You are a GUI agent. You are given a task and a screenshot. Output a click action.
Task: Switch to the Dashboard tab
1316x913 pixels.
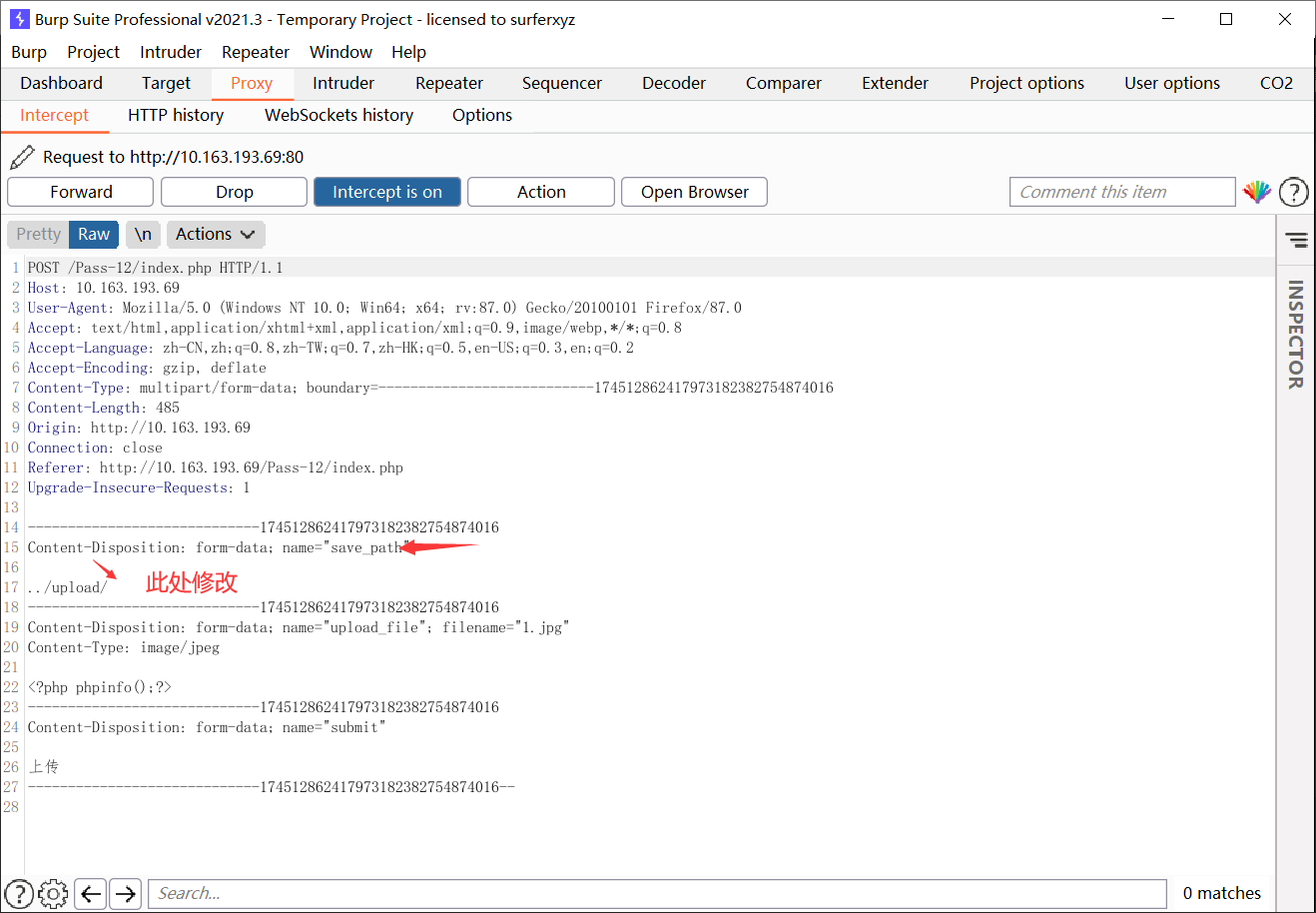[61, 83]
